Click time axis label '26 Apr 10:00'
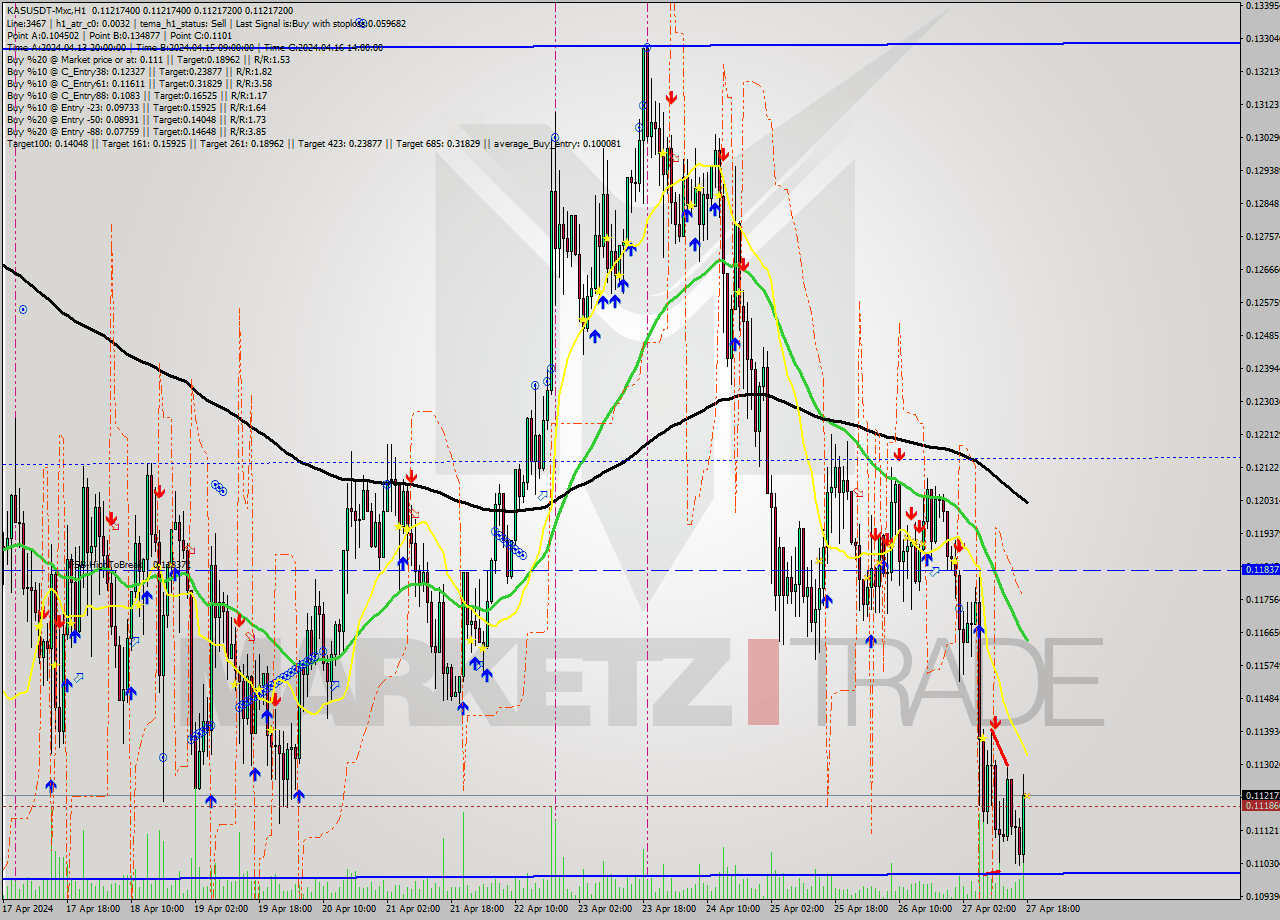 [925, 909]
